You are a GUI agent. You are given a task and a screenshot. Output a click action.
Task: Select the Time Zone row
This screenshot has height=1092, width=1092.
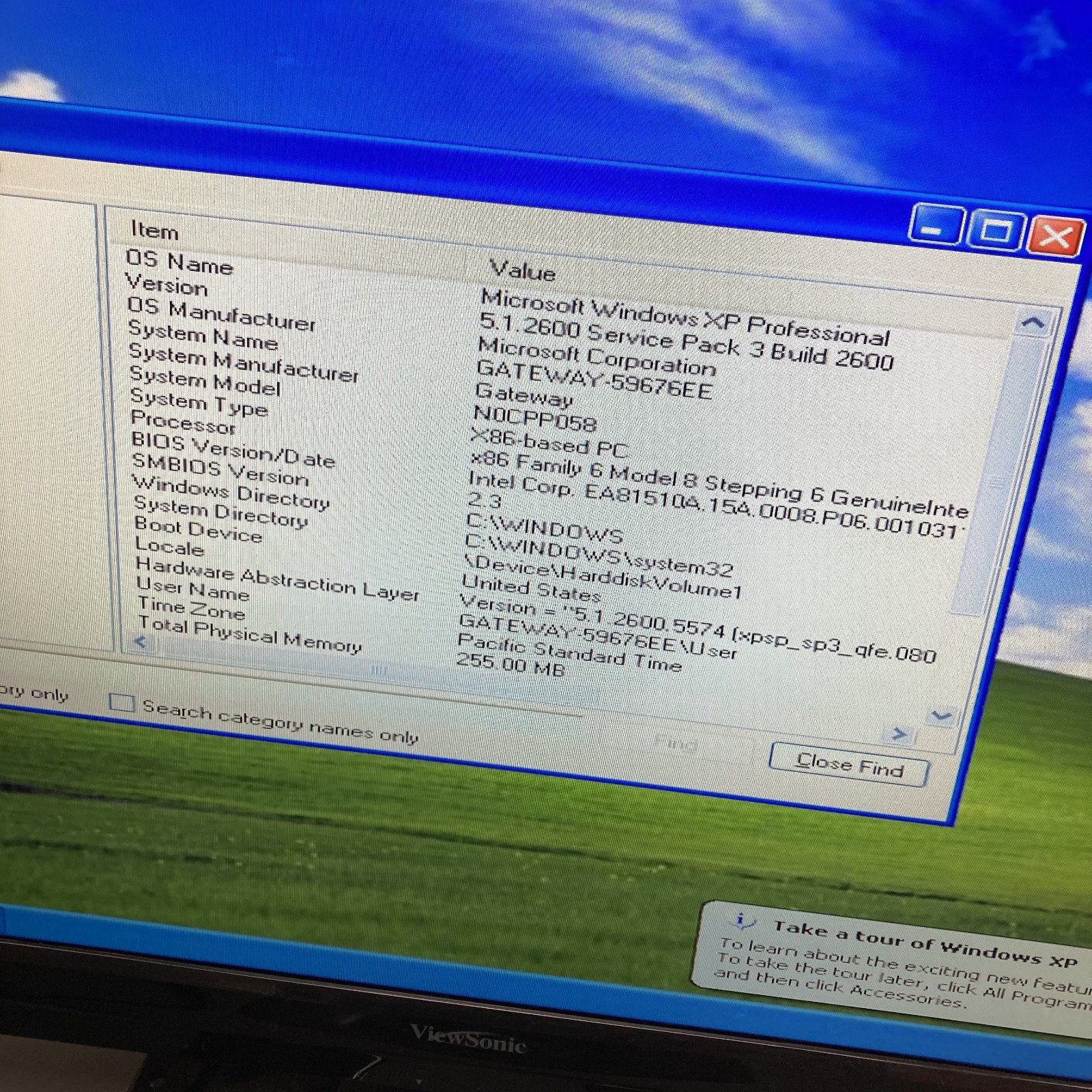pos(191,607)
